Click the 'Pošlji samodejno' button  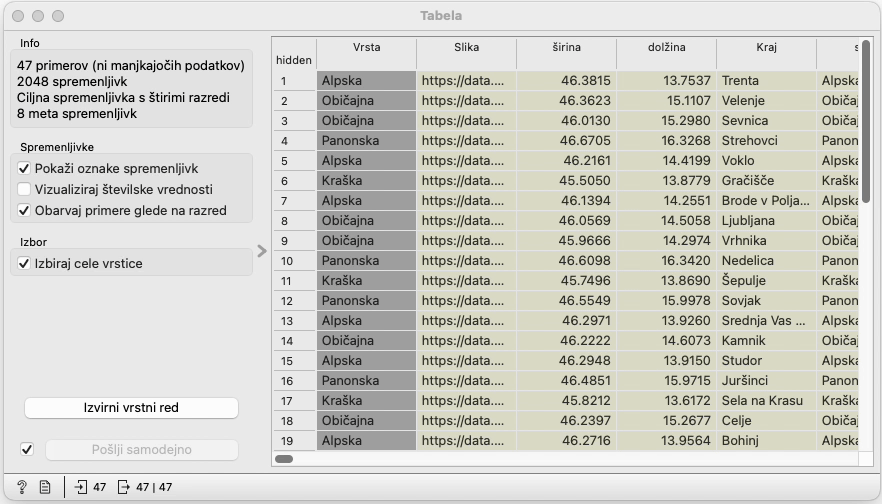click(x=141, y=450)
